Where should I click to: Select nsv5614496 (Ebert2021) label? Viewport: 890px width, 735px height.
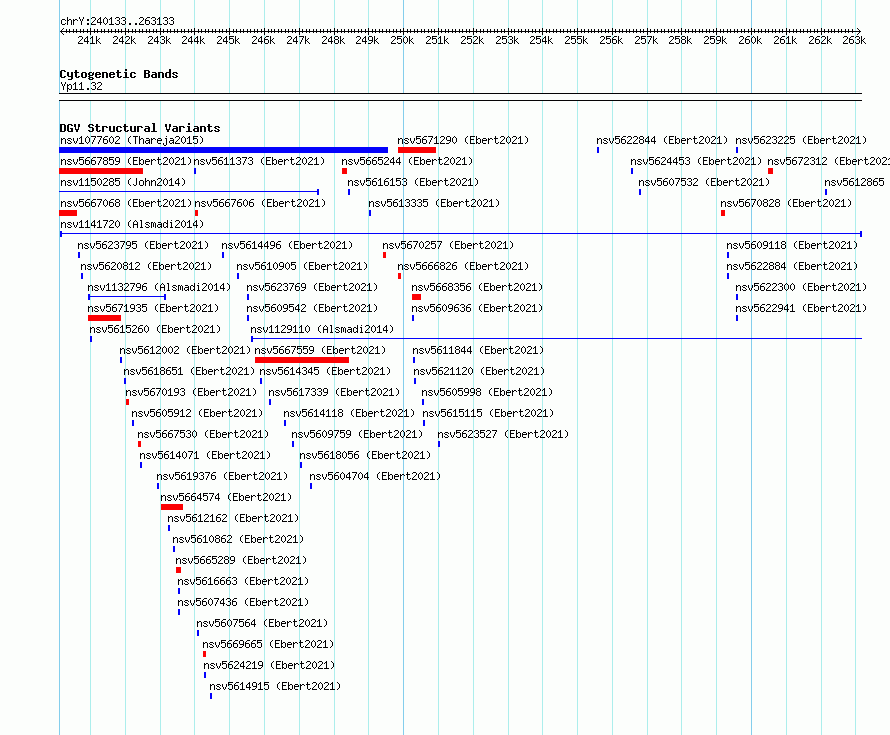287,245
